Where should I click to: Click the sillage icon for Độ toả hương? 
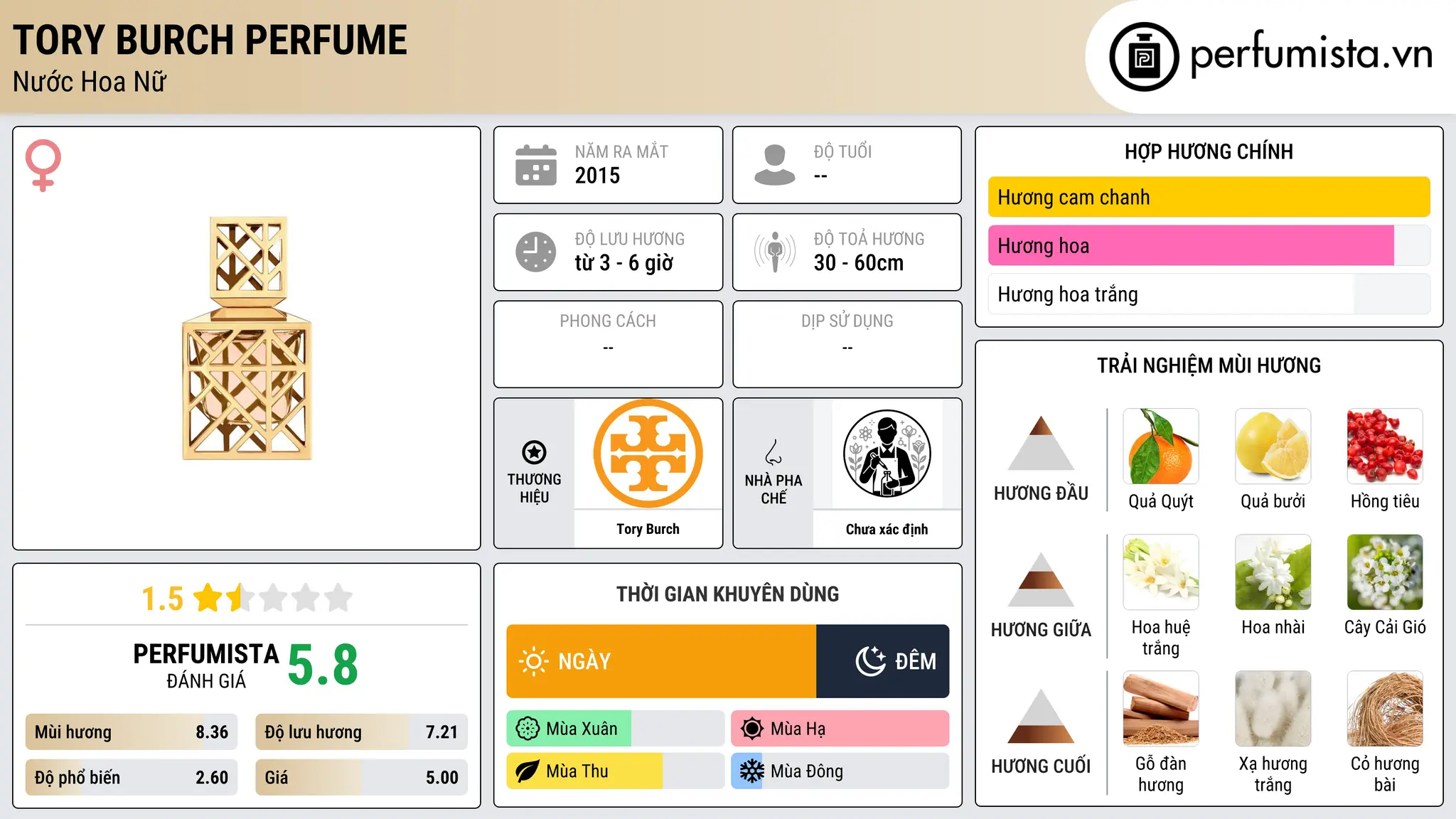(x=775, y=252)
